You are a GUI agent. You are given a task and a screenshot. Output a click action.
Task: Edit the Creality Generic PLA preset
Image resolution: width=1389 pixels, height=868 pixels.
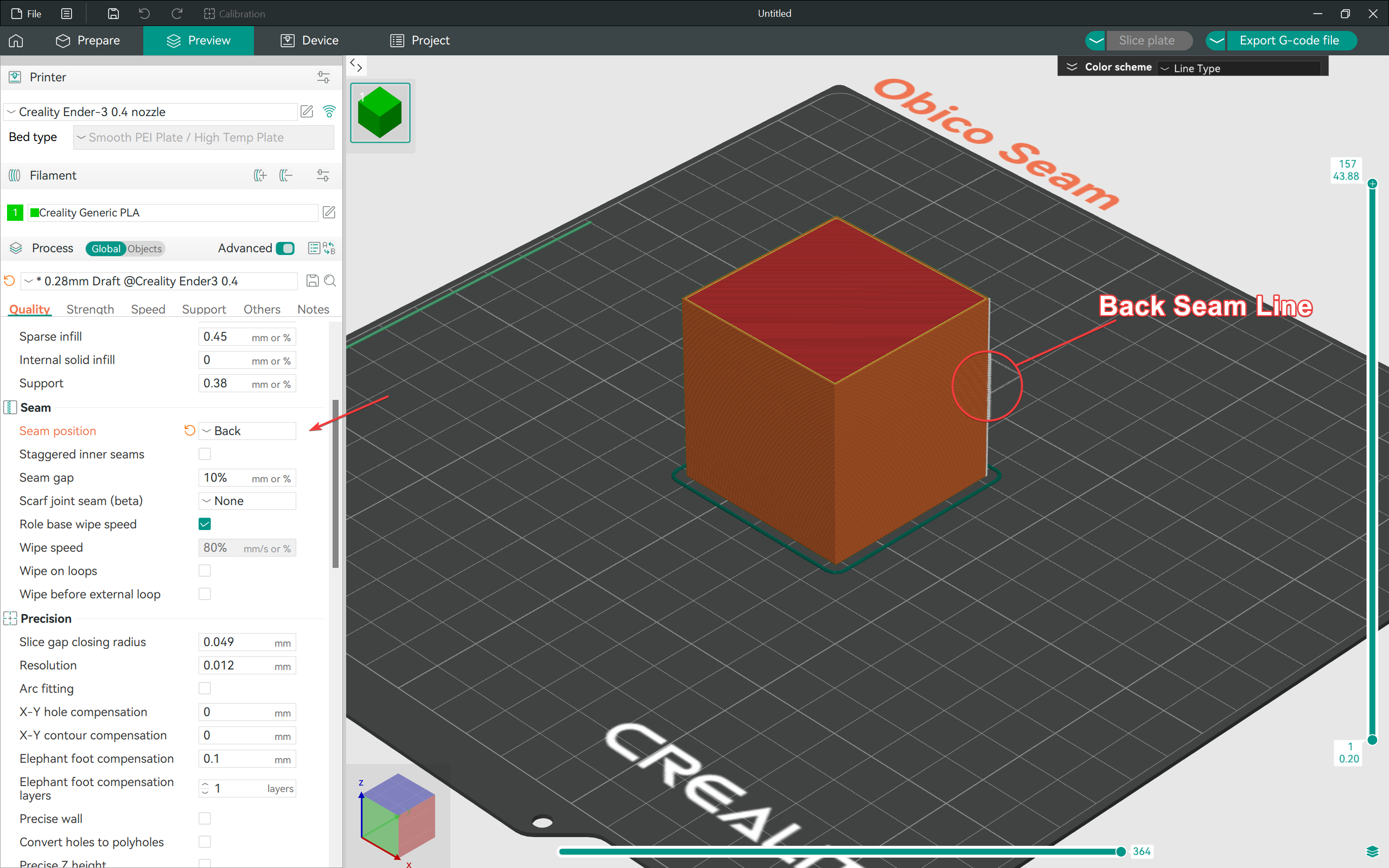coord(329,213)
